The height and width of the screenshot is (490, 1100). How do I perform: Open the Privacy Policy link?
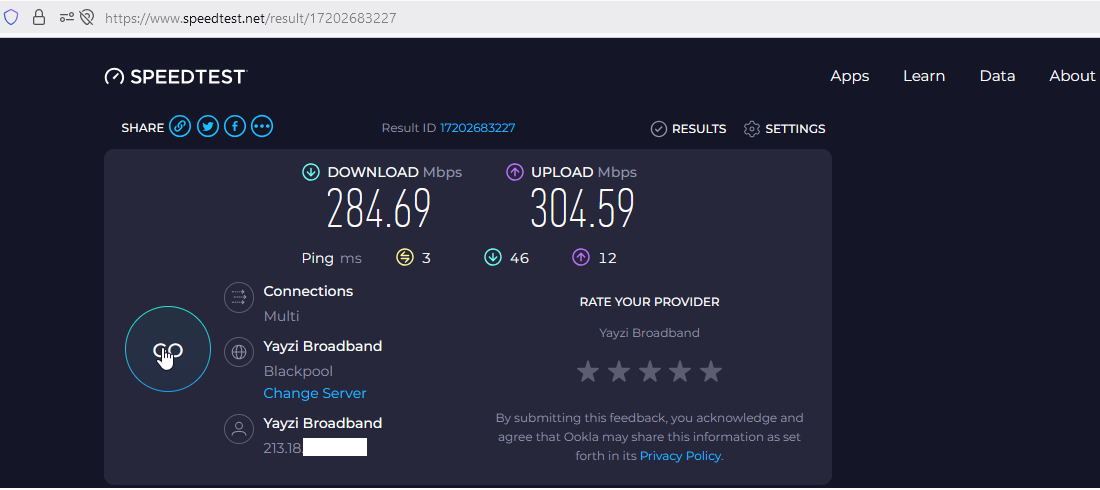[680, 456]
